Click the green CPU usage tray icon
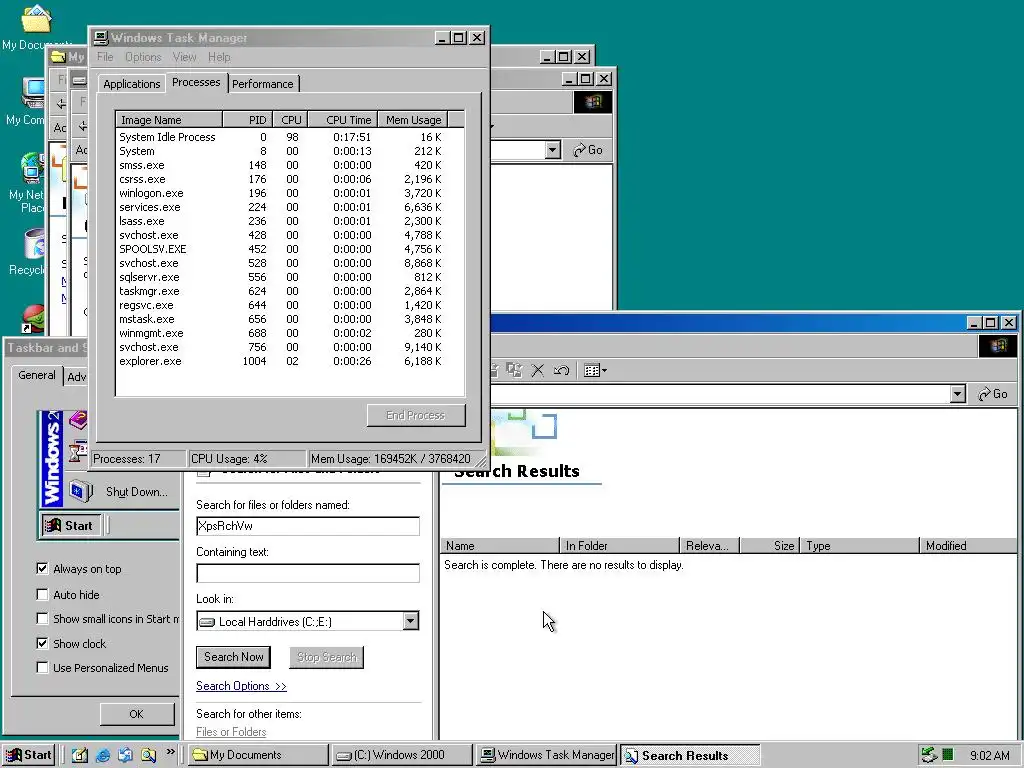Screen dimensions: 1024x768 948,755
